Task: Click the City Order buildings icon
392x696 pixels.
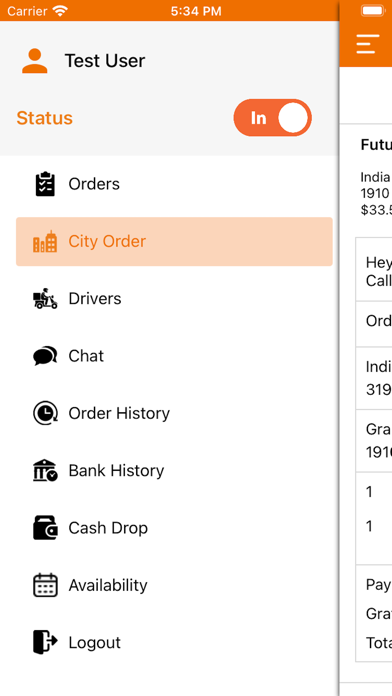Action: [45, 241]
